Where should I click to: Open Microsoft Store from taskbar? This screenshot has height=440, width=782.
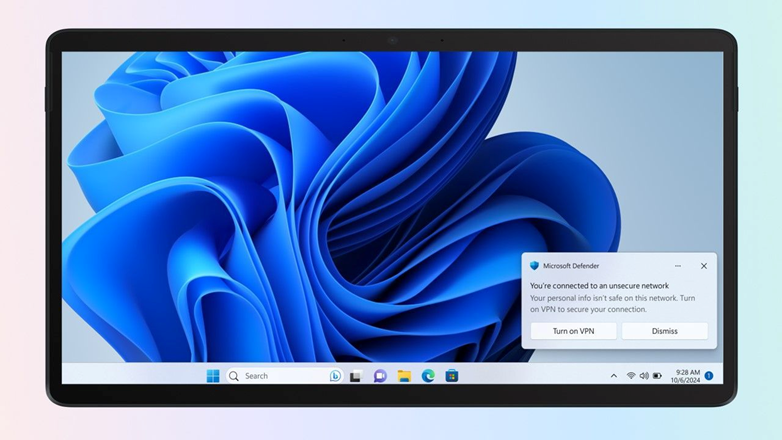click(x=452, y=376)
